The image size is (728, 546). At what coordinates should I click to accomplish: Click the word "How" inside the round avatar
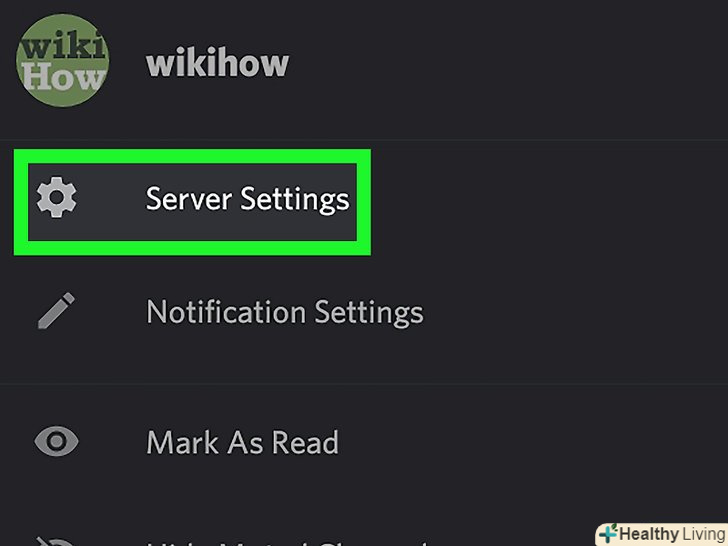pyautogui.click(x=63, y=76)
